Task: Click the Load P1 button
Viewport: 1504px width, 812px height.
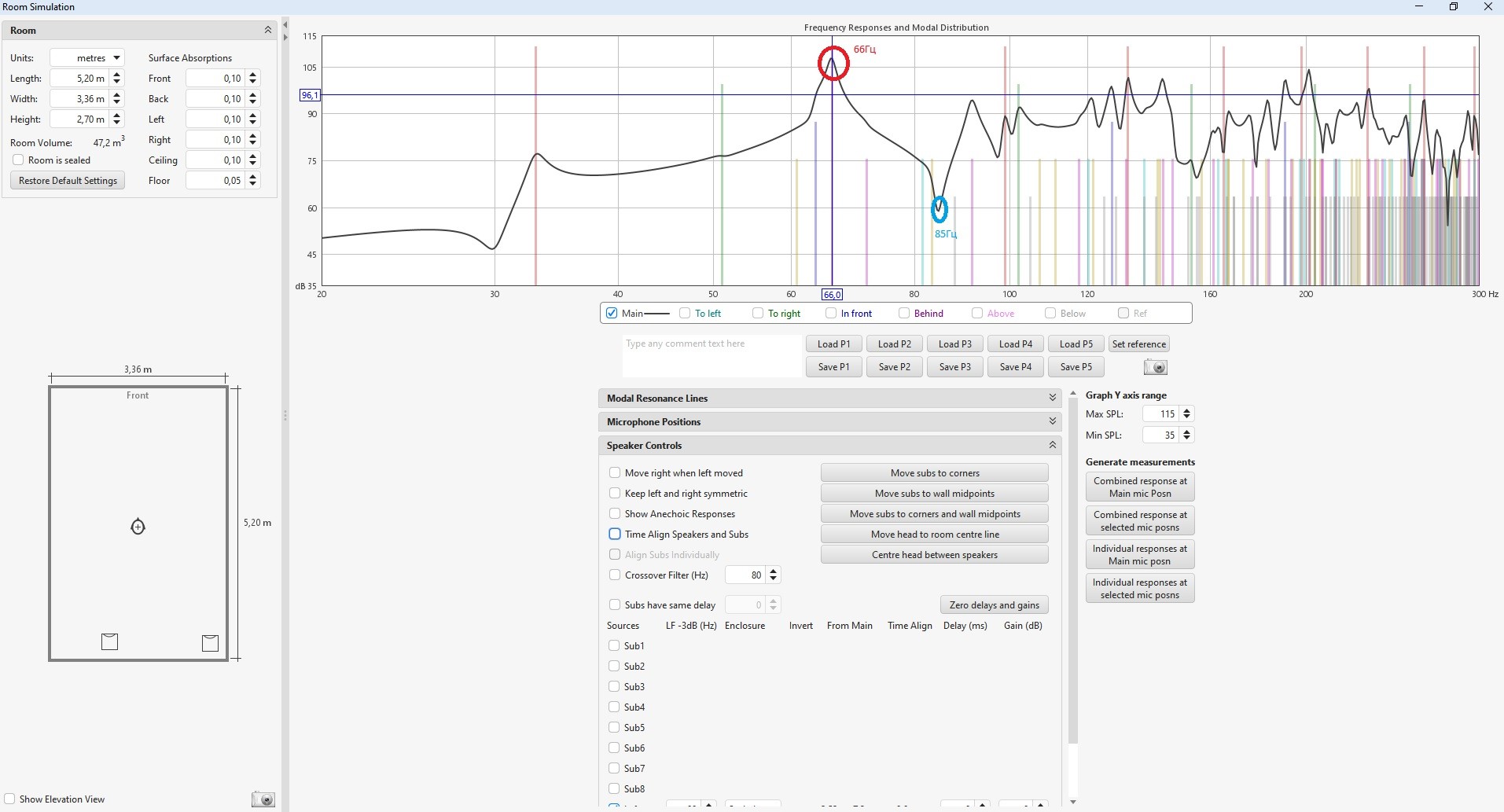Action: (x=833, y=344)
